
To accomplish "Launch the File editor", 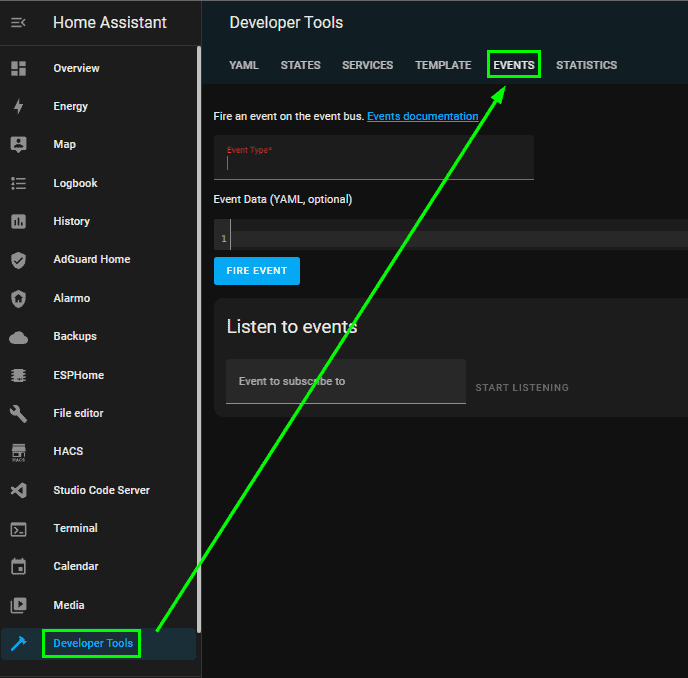I will coord(98,413).
